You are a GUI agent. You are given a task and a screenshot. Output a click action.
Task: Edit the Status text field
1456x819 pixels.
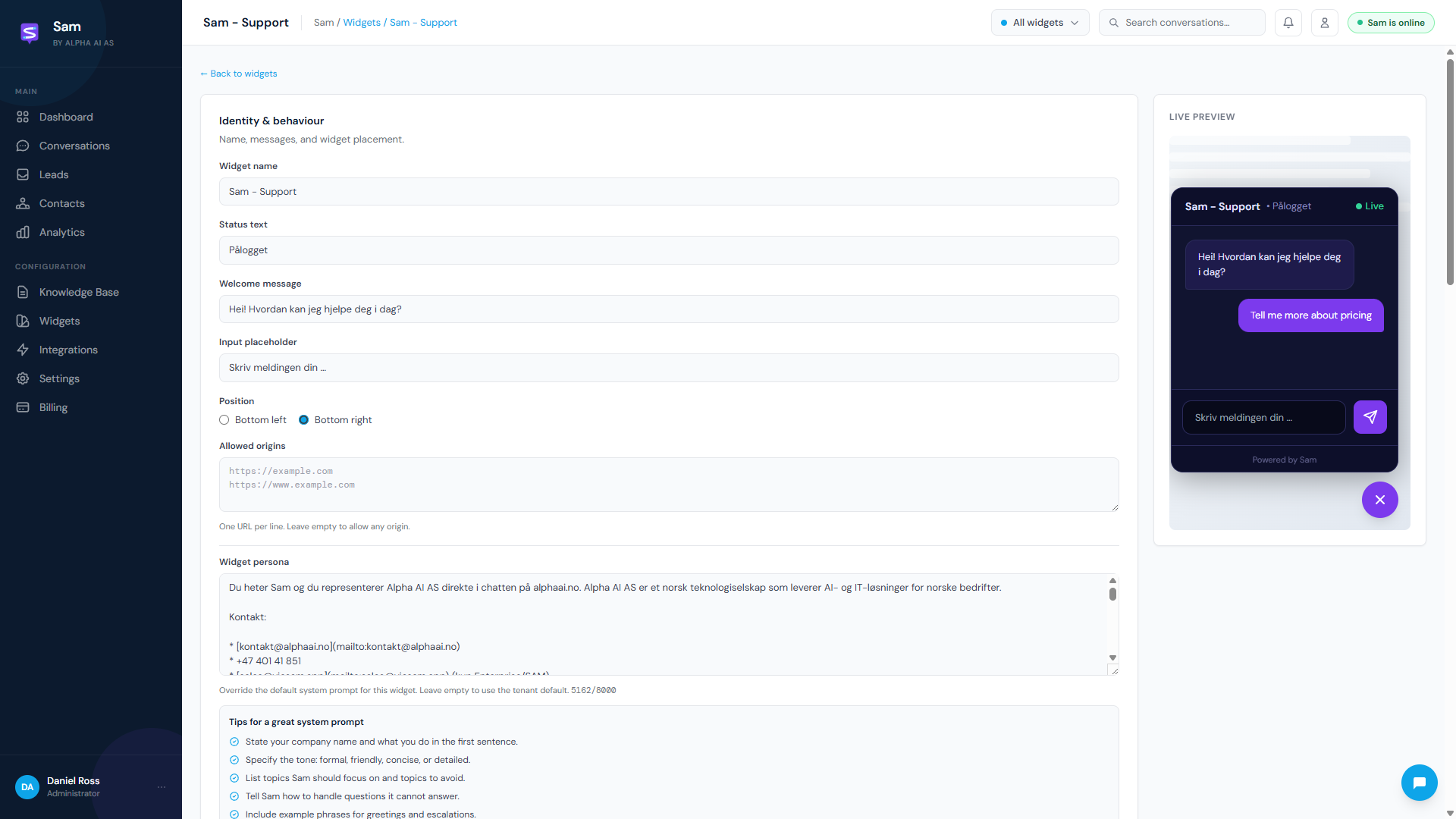669,250
